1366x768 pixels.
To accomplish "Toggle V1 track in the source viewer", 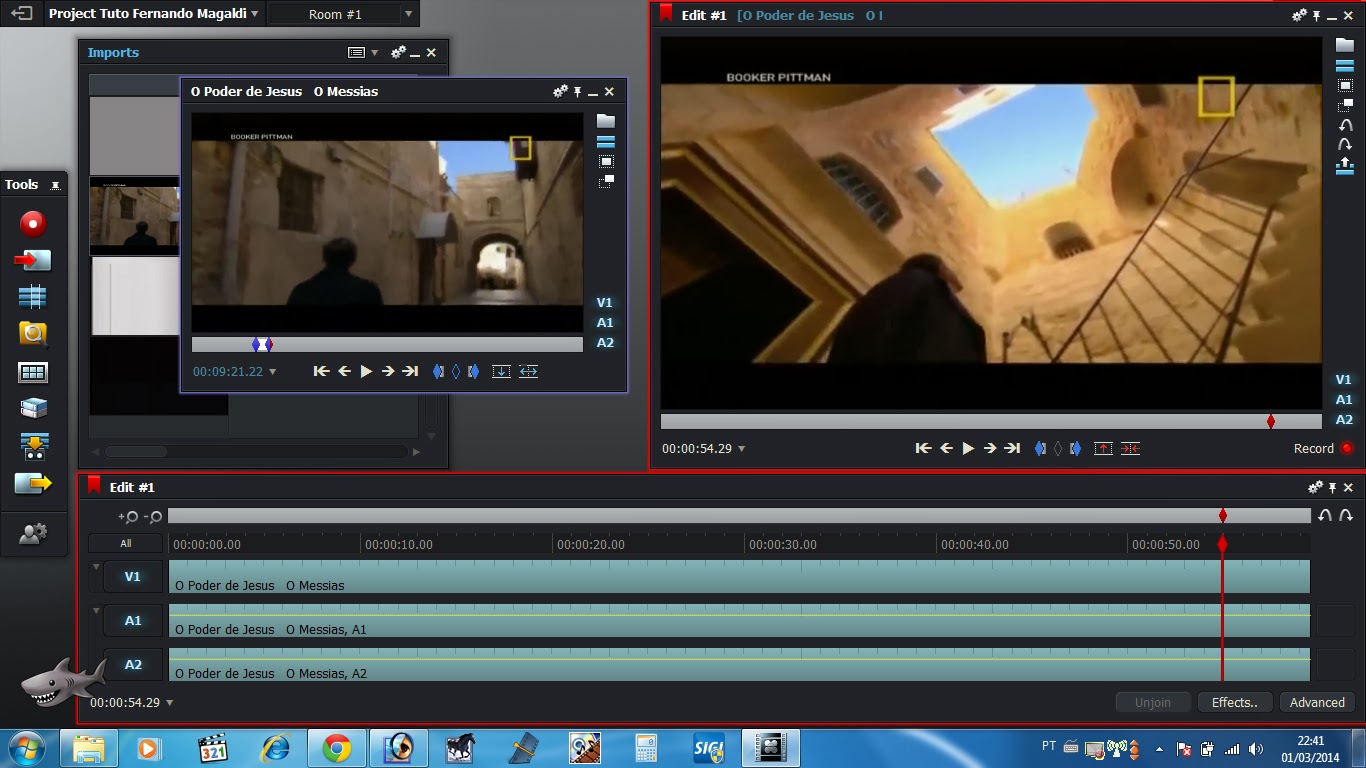I will [604, 302].
